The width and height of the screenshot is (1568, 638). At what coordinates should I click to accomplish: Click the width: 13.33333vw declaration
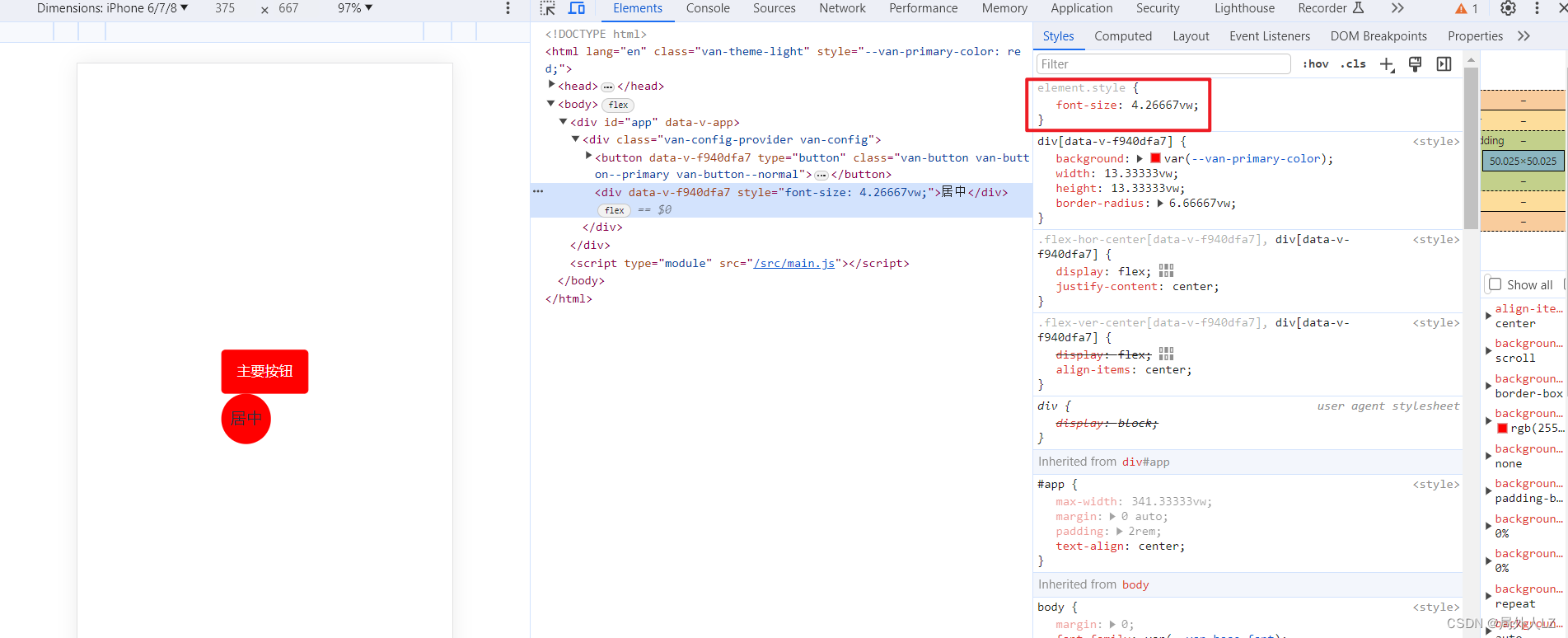pyautogui.click(x=1117, y=173)
